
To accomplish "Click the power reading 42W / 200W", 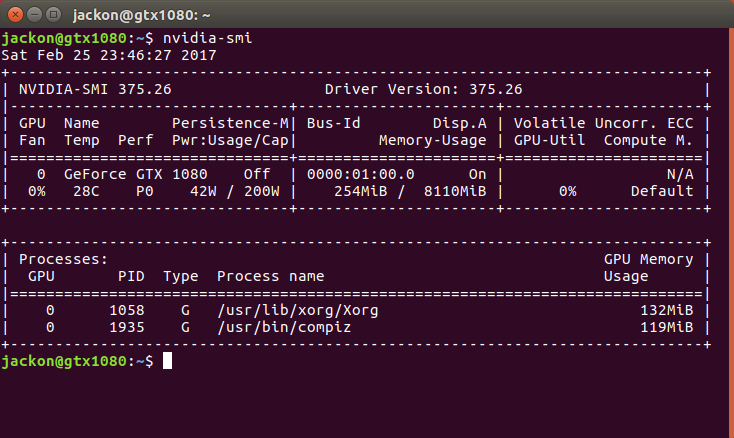I will point(235,191).
